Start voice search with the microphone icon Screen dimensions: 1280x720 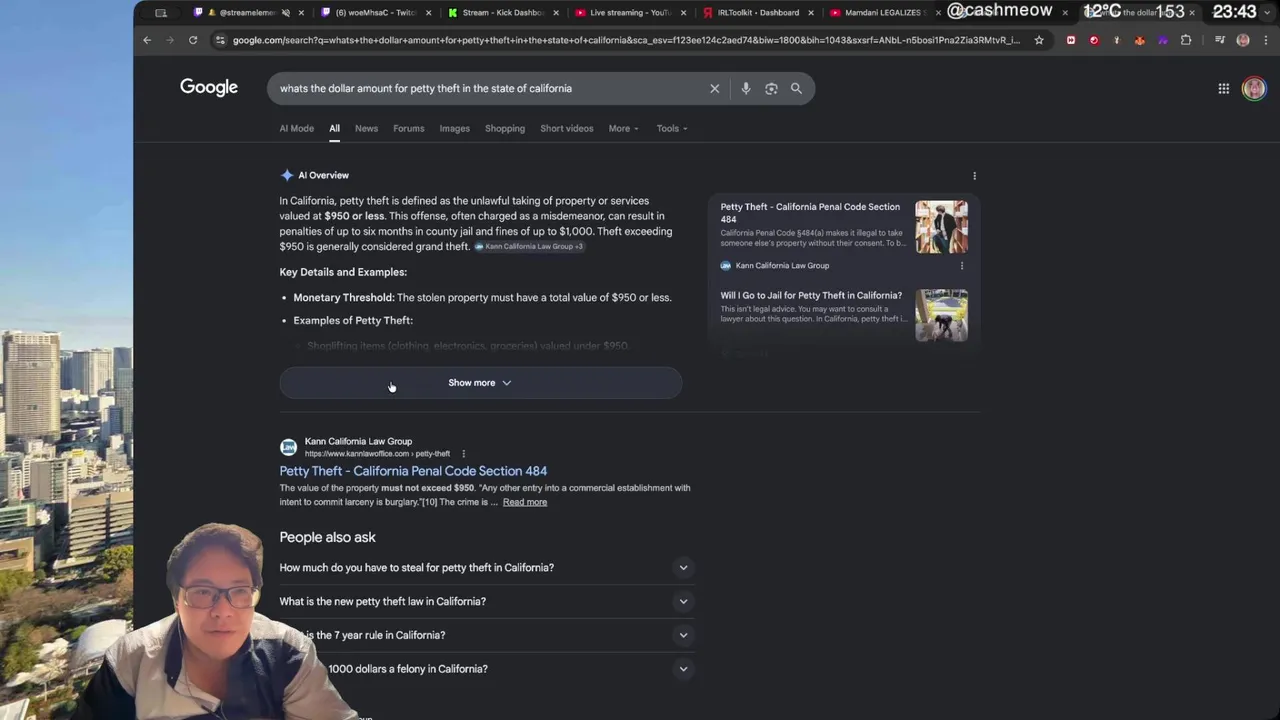745,88
